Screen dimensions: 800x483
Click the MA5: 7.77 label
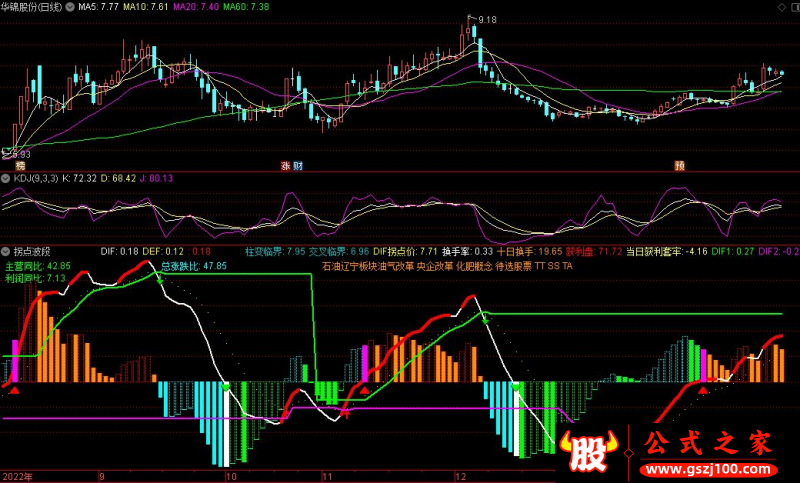[x=98, y=7]
